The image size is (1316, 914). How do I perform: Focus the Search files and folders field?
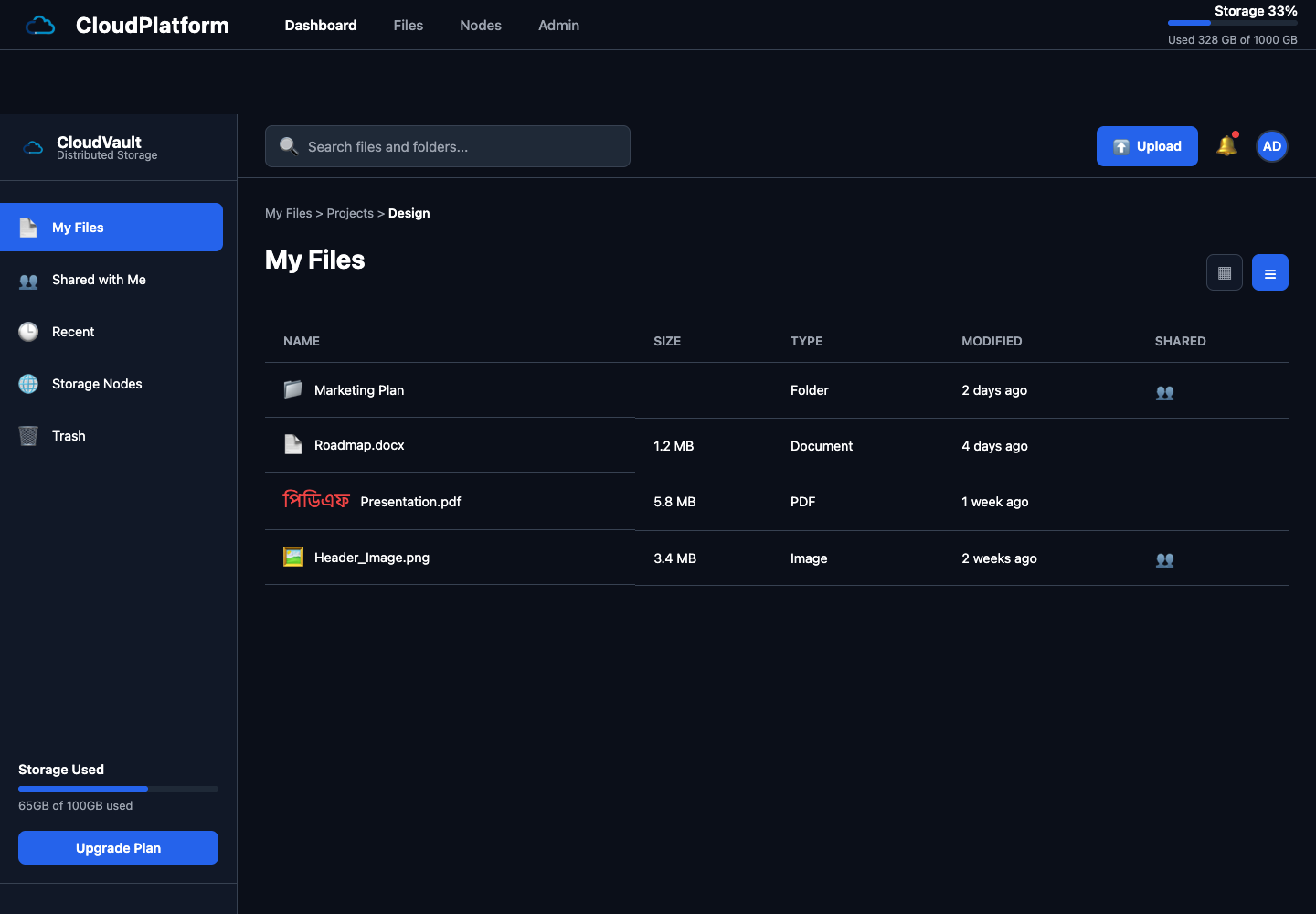click(x=448, y=146)
